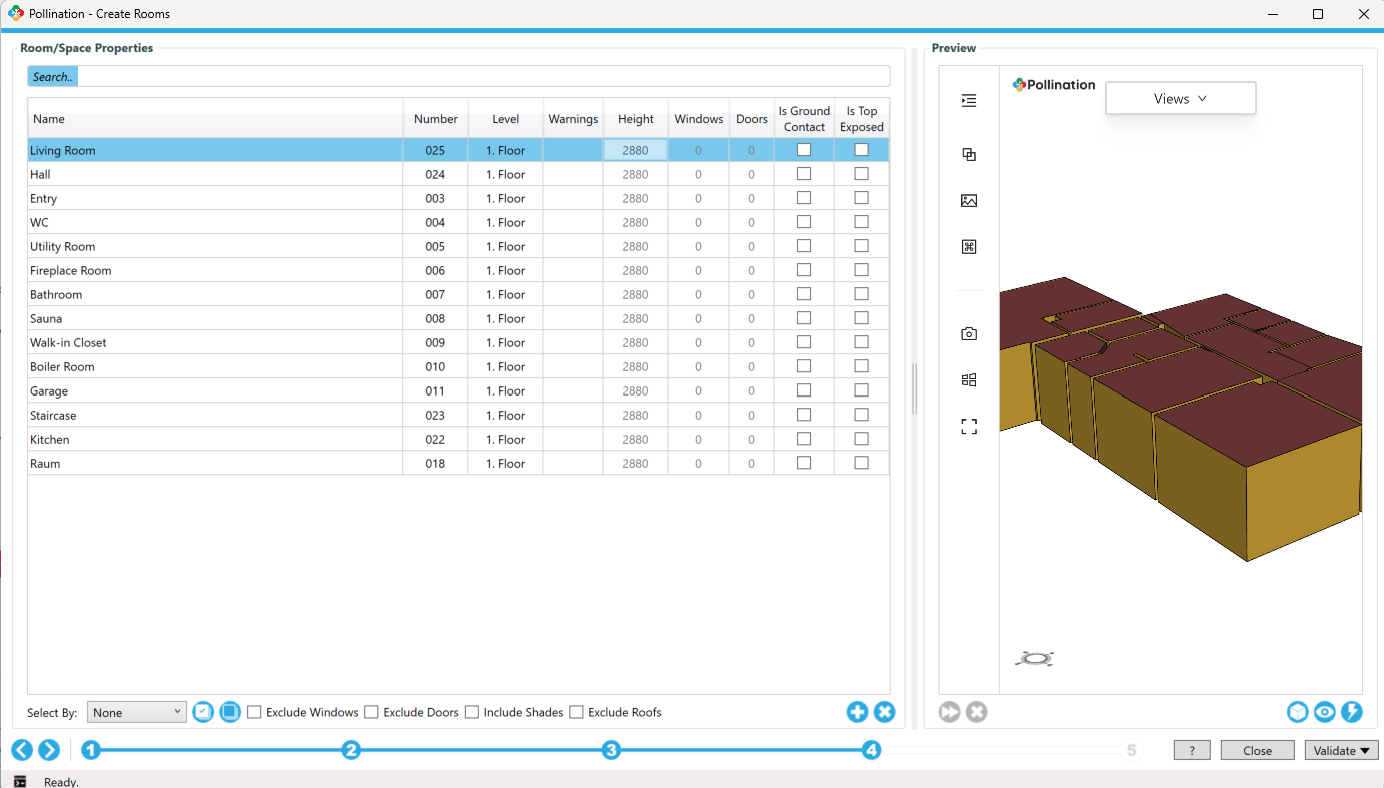1384x788 pixels.
Task: Sort rooms by the Name column header
Action: [49, 119]
